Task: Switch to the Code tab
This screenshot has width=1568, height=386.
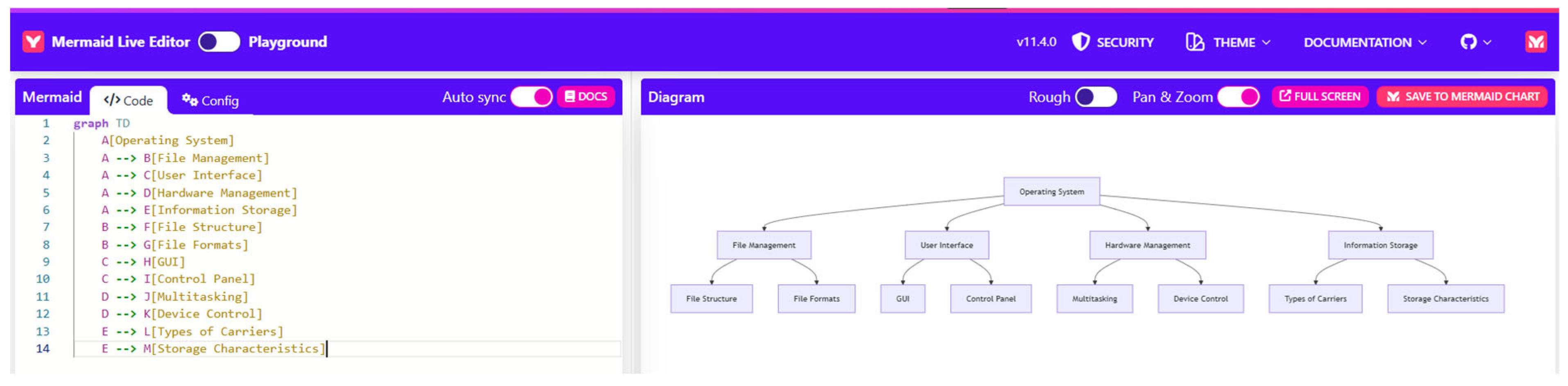Action: (128, 100)
